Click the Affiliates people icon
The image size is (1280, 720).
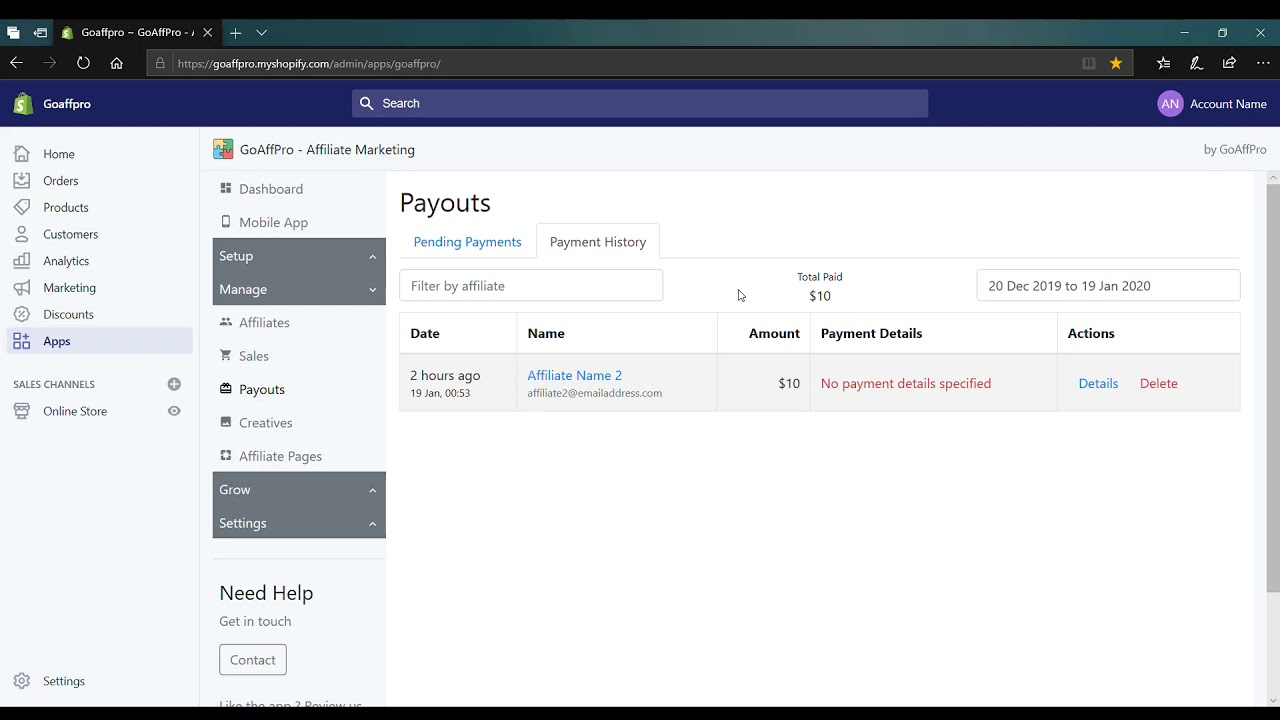point(226,322)
